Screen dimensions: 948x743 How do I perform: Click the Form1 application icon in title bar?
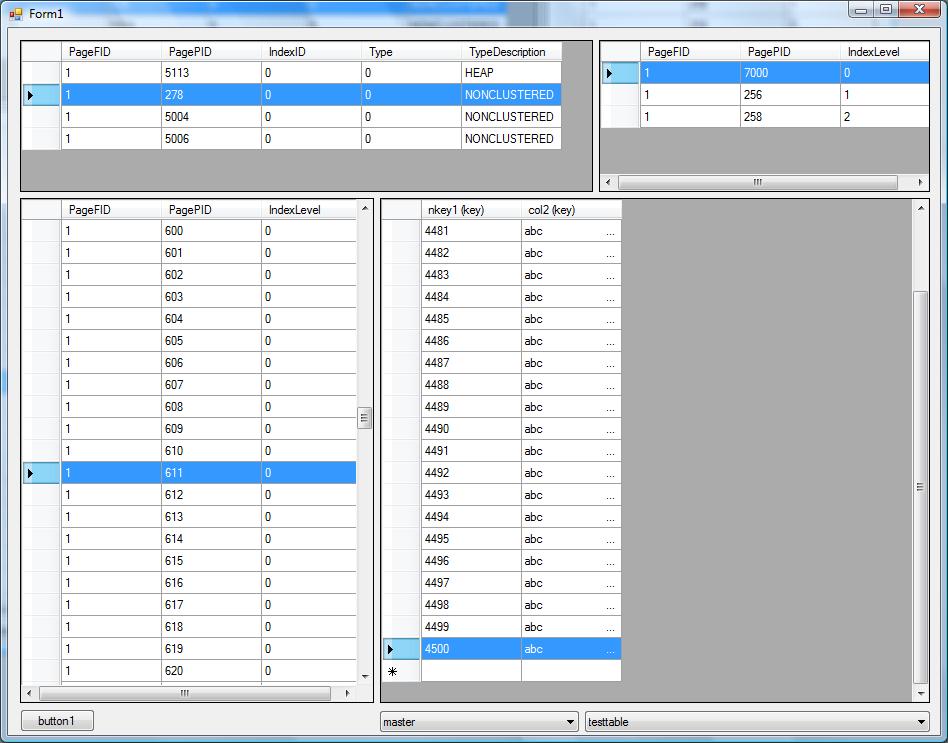pyautogui.click(x=15, y=14)
